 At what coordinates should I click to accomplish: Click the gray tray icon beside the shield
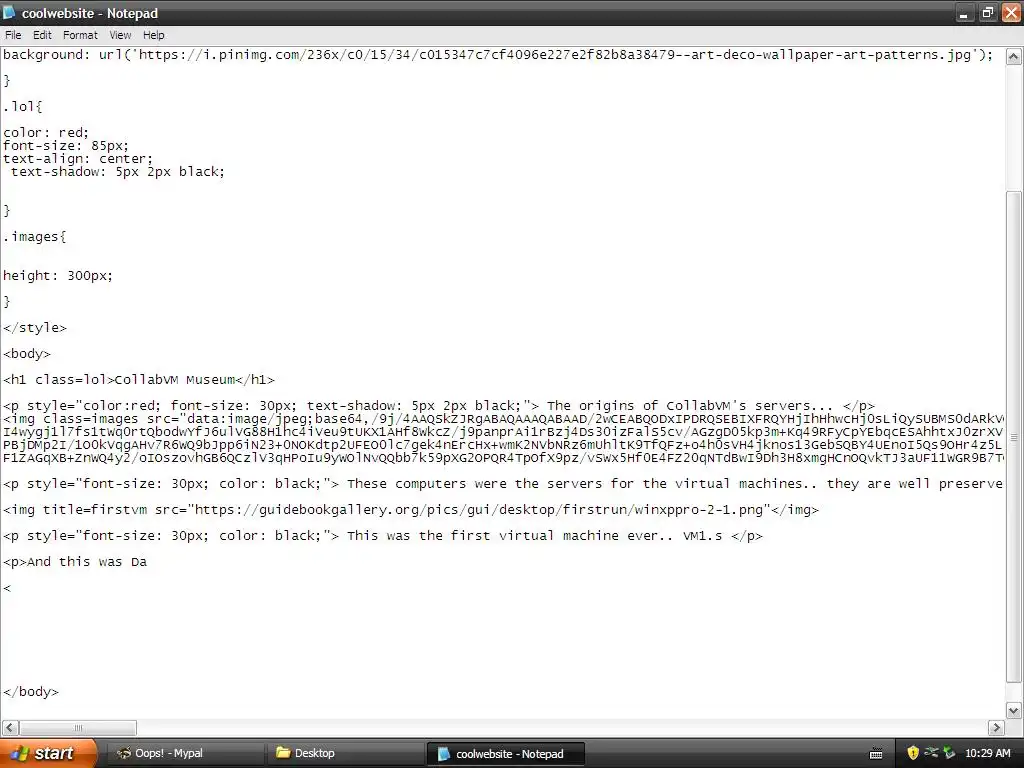pyautogui.click(x=931, y=752)
